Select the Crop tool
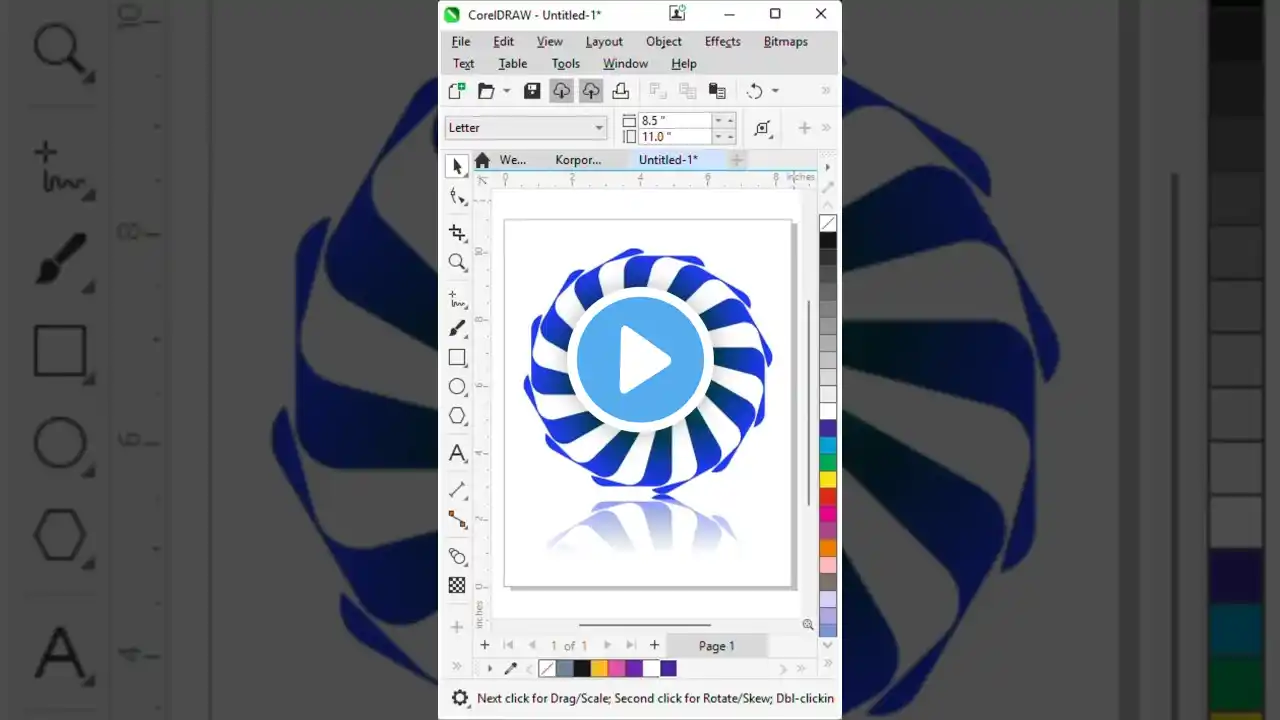The image size is (1280, 720). pyautogui.click(x=458, y=233)
